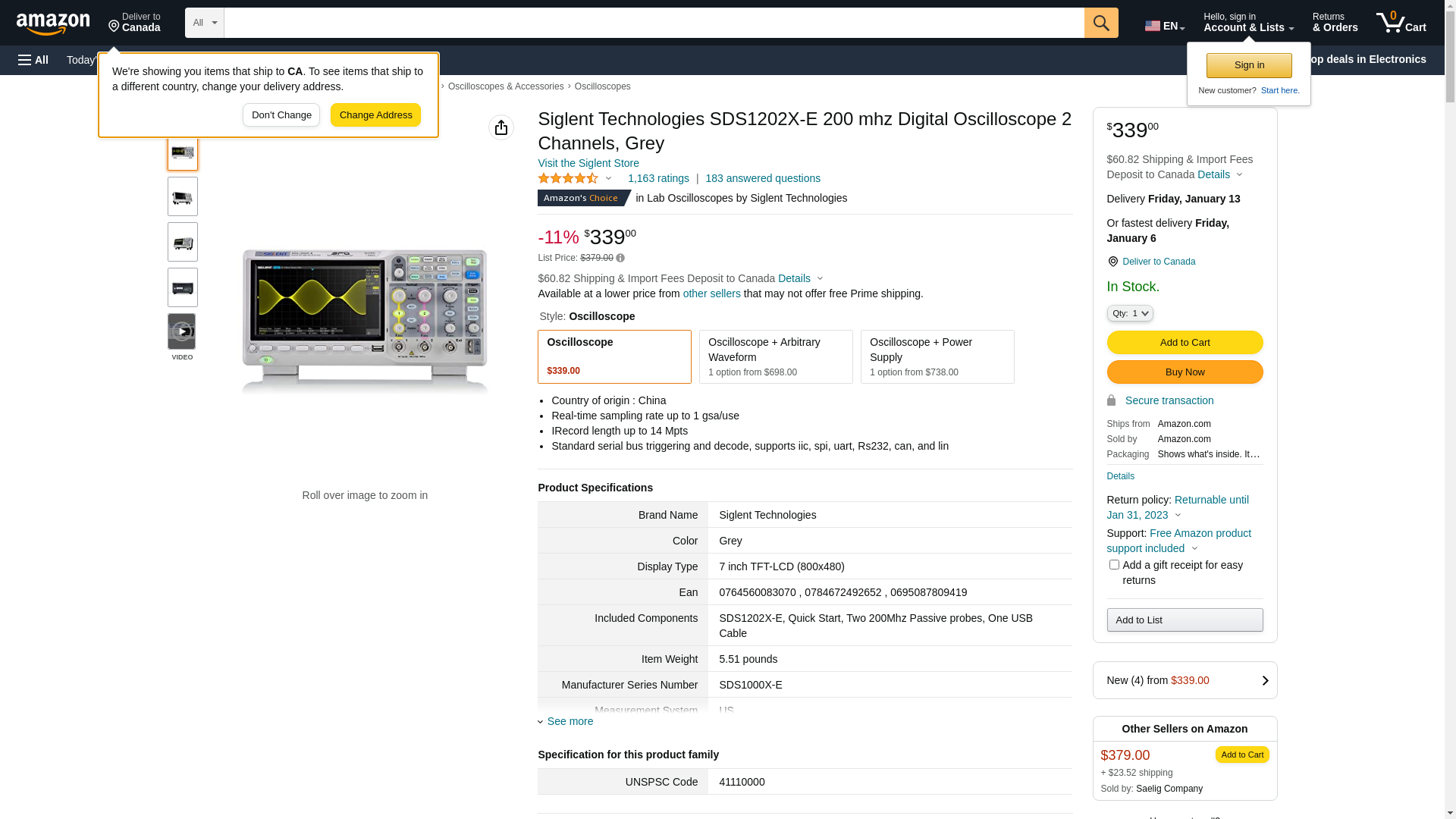This screenshot has width=1456, height=819.
Task: Expand See more product specifications
Action: (570, 721)
